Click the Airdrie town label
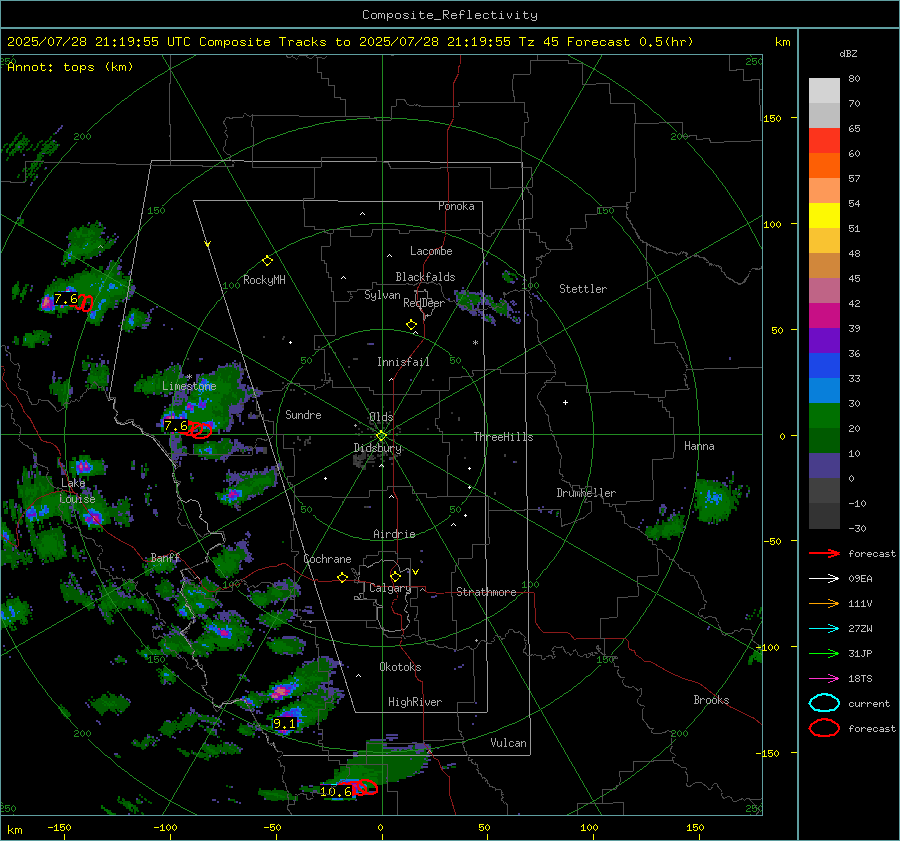The width and height of the screenshot is (900, 841). coord(394,534)
